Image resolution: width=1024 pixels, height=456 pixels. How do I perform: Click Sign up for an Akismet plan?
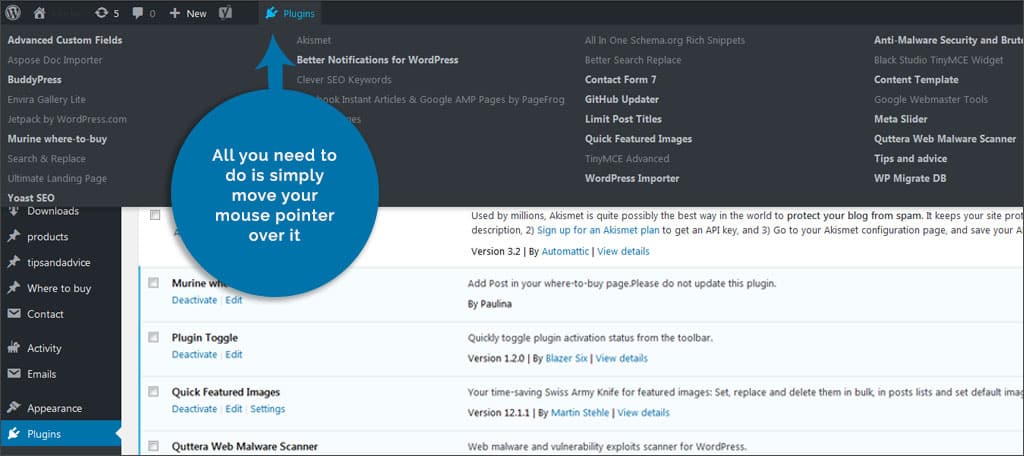(600, 230)
